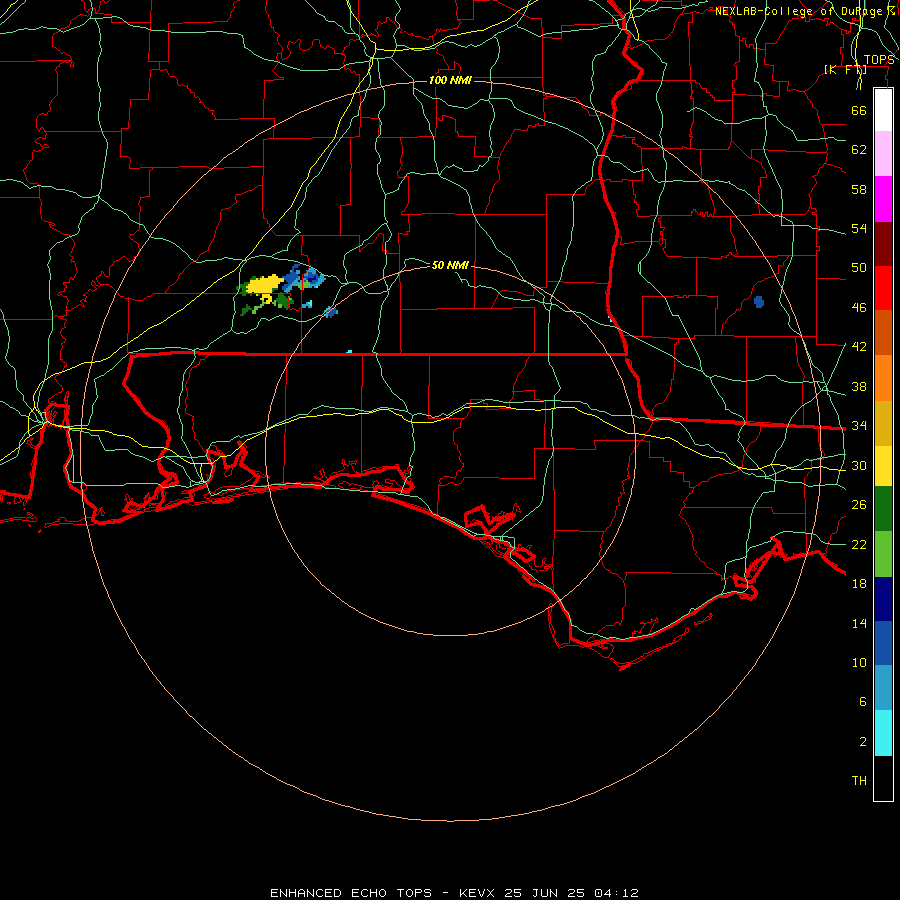Click the legend value '10'
900x900 pixels.
[859, 662]
